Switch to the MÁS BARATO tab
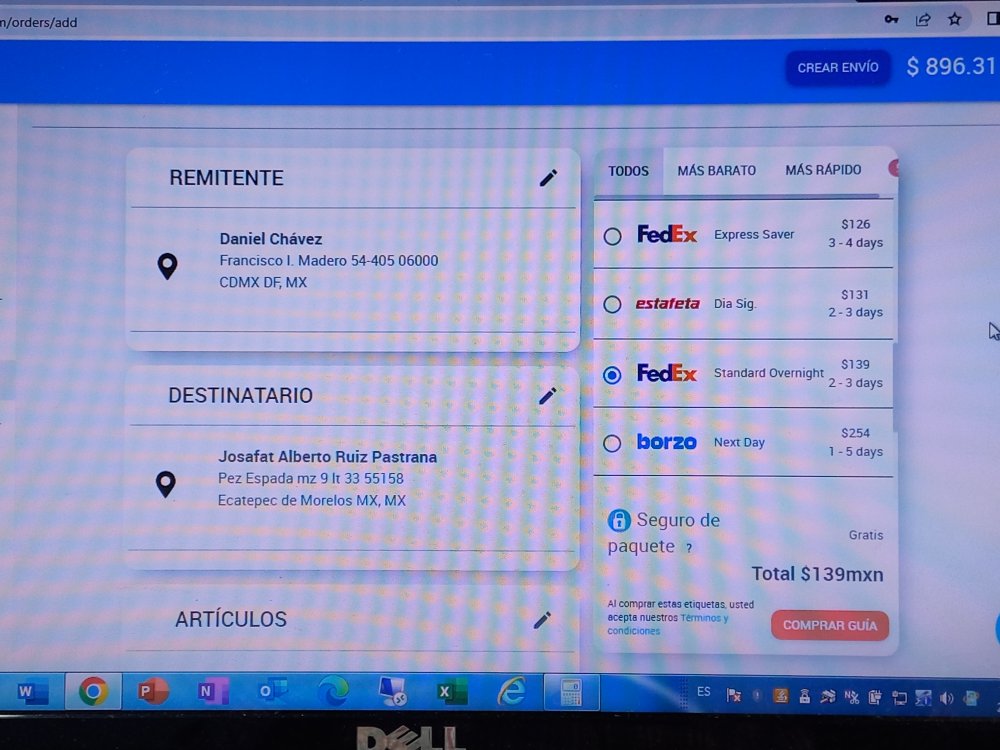The image size is (1000, 750). (716, 170)
